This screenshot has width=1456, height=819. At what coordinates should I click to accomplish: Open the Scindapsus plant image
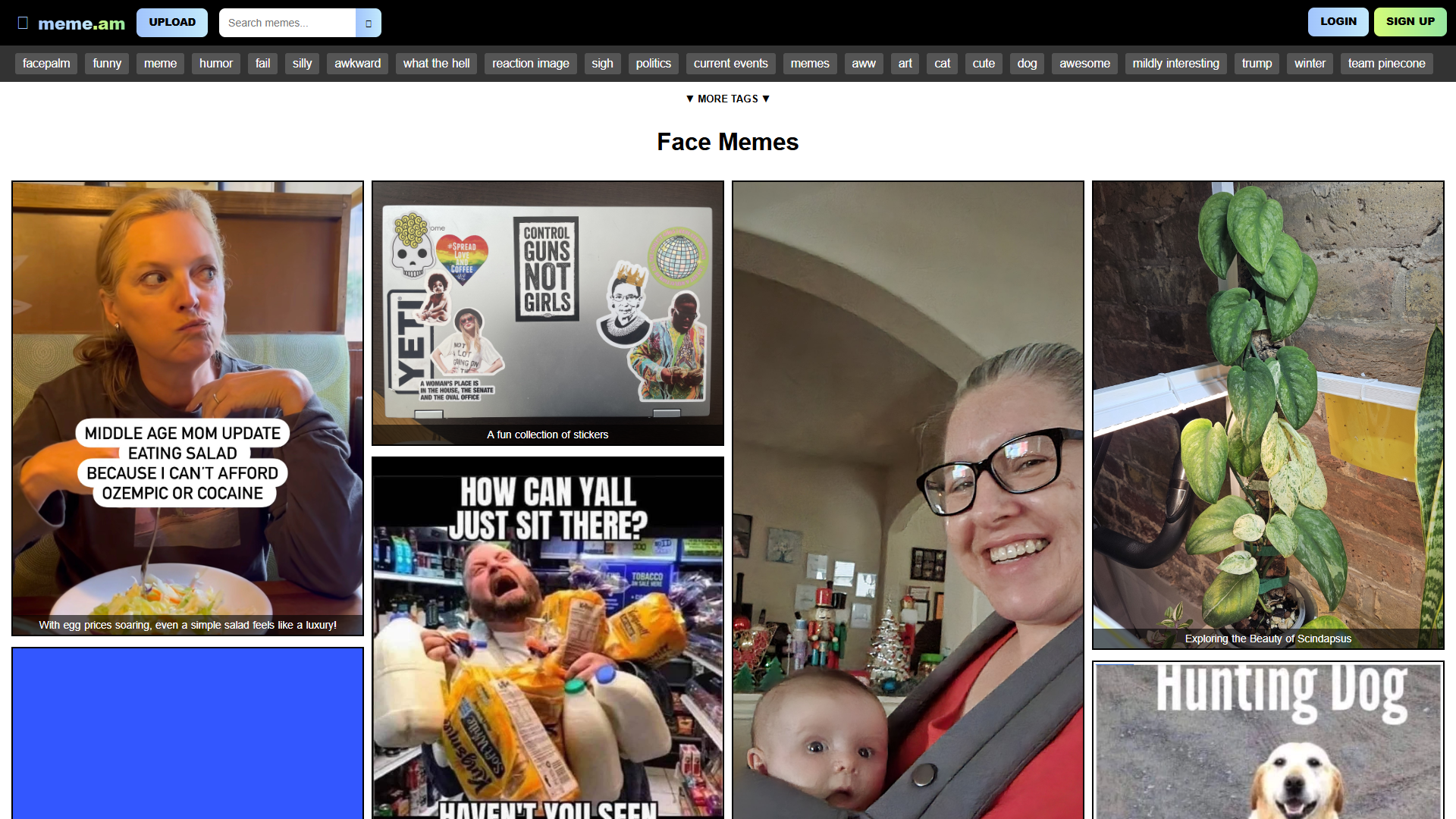click(1268, 415)
